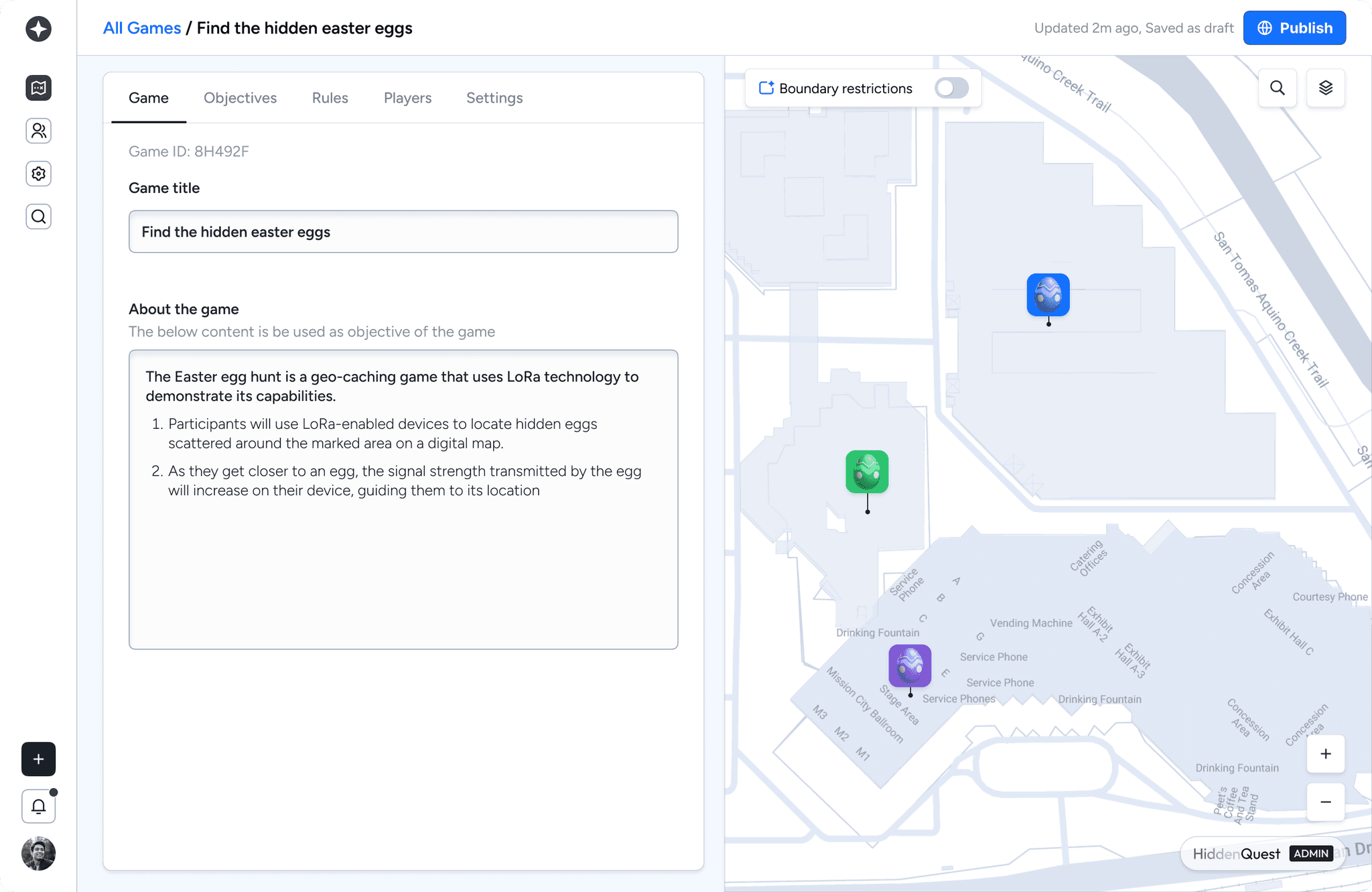This screenshot has height=892, width=1372.
Task: Go to the All Games link
Action: click(x=141, y=28)
